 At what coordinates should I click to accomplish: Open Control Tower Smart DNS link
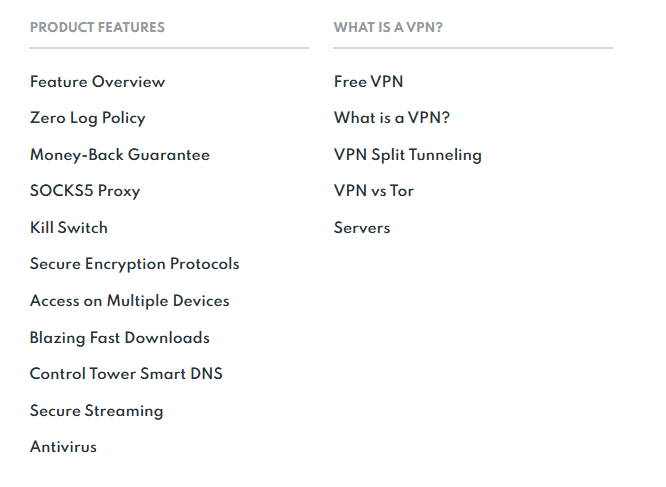pos(126,374)
